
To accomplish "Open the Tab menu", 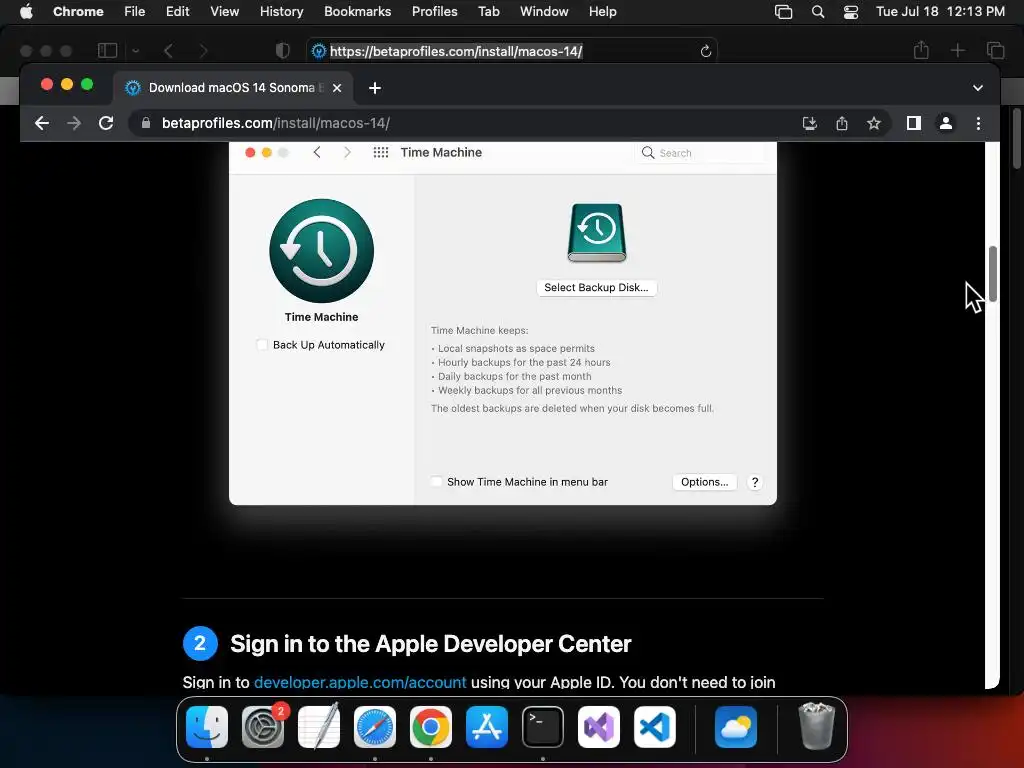I will pos(488,11).
